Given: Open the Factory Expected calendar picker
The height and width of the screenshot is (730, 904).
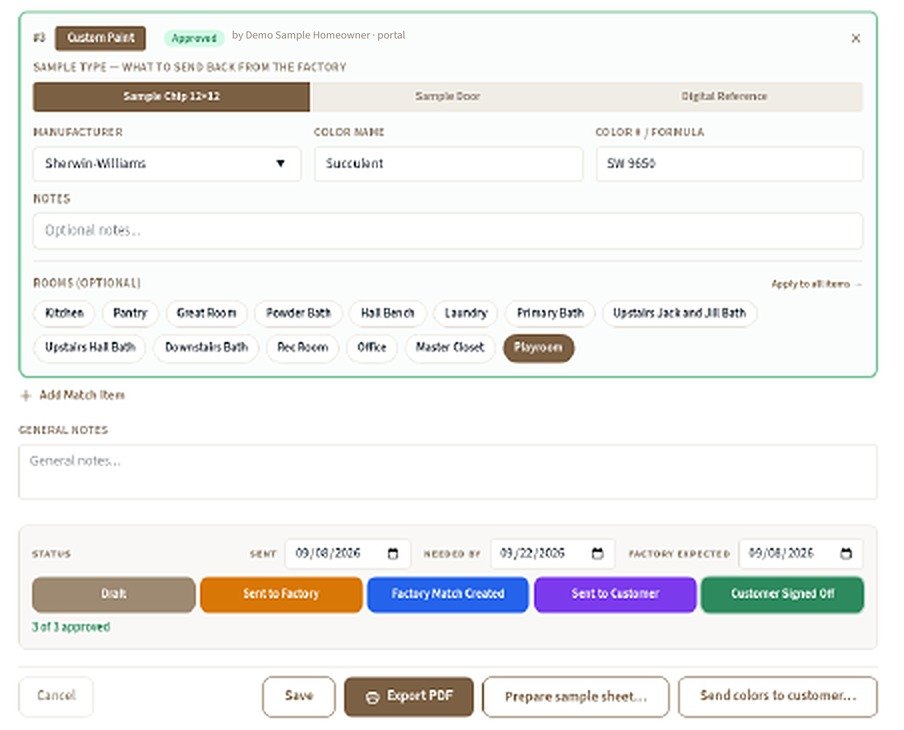Looking at the screenshot, I should [x=846, y=554].
